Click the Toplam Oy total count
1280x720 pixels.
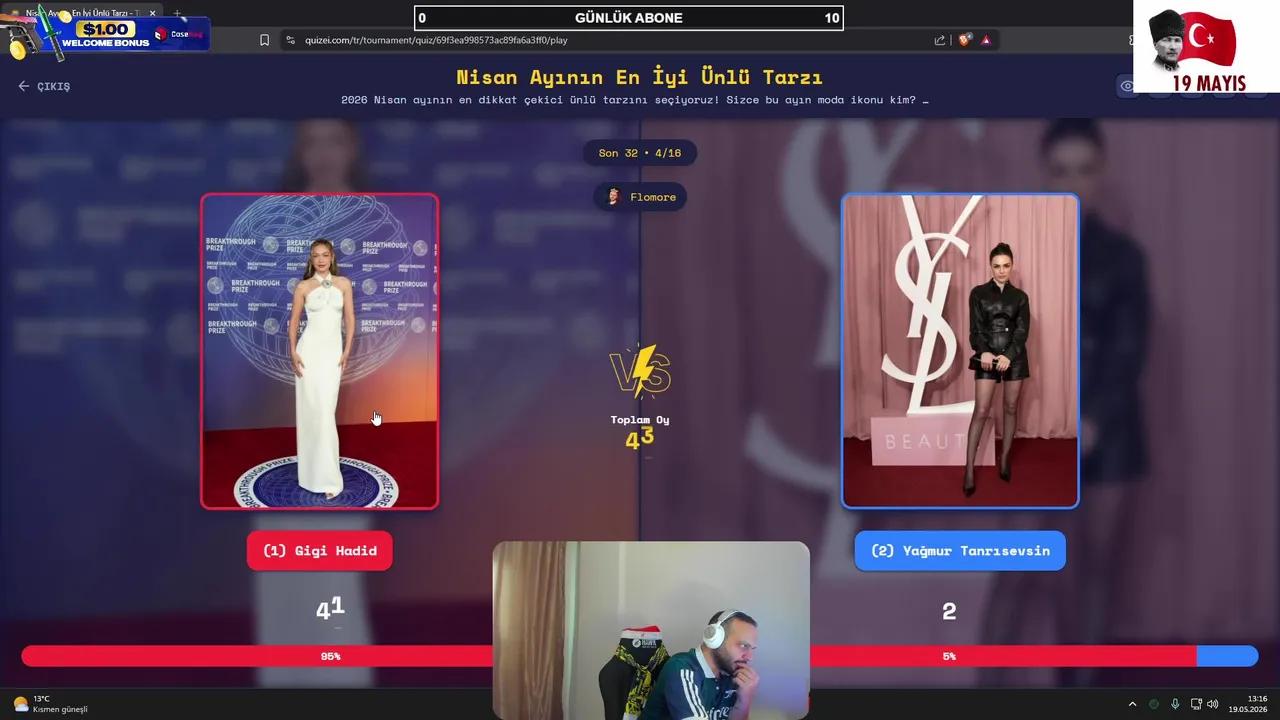640,438
